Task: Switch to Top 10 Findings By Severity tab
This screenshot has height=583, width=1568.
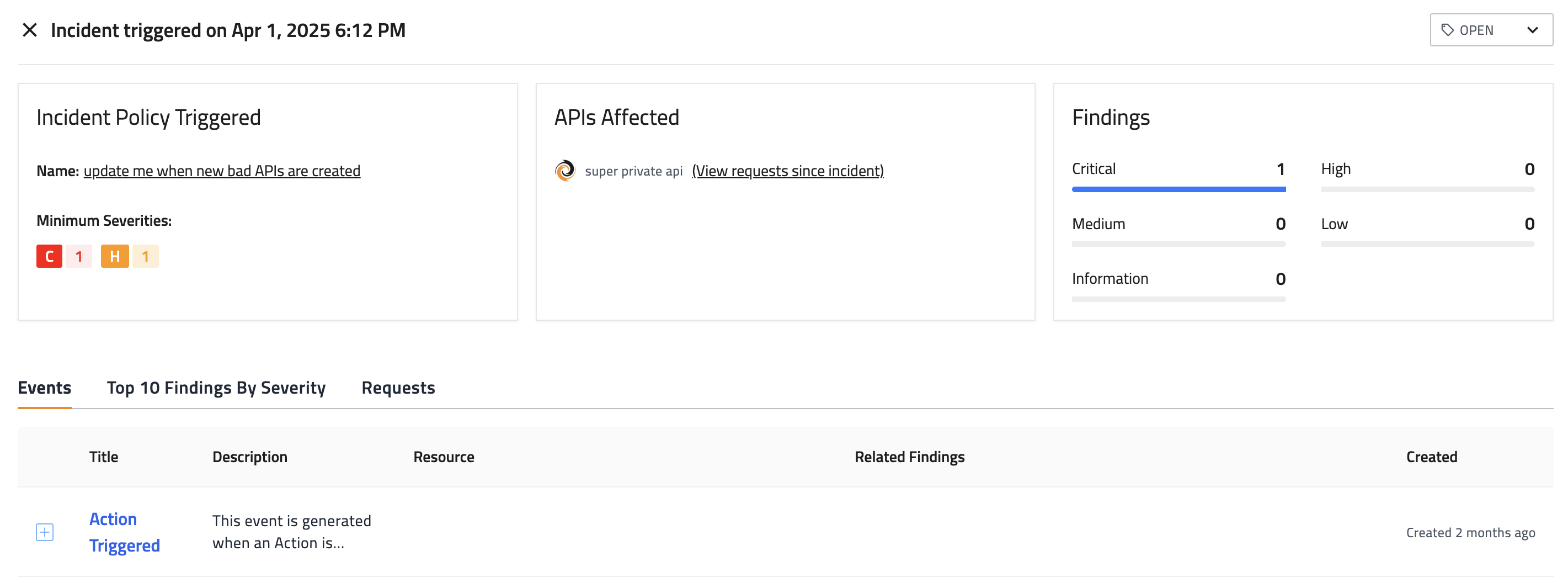Action: [216, 388]
